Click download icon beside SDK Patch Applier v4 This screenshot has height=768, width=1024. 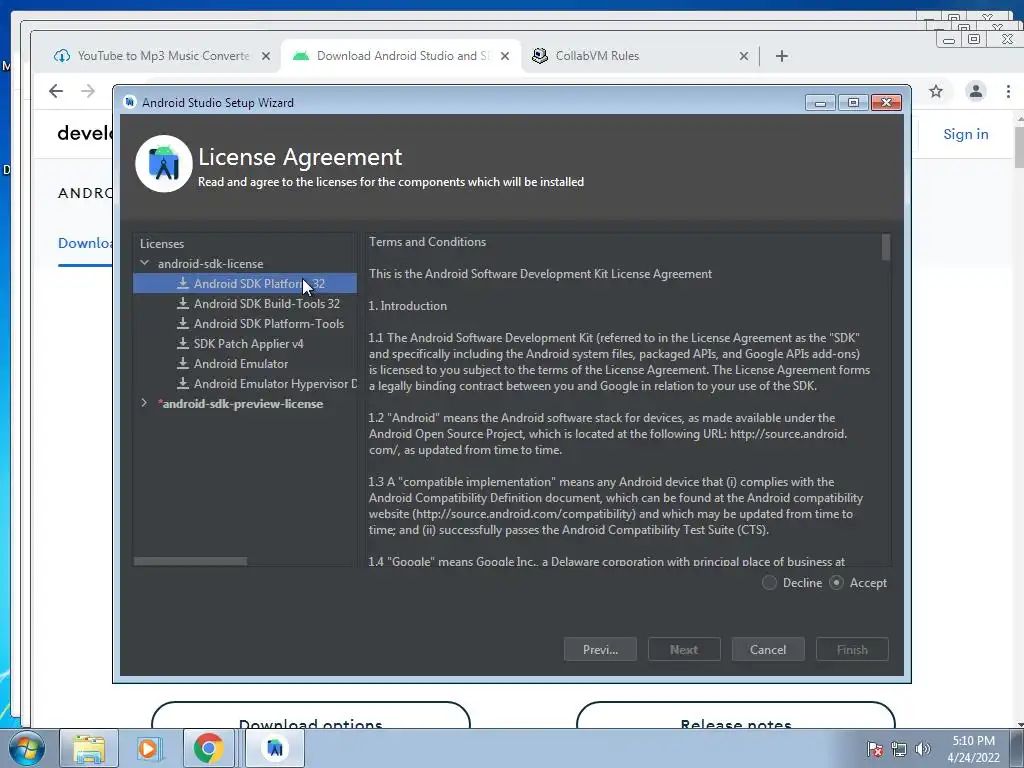[183, 343]
